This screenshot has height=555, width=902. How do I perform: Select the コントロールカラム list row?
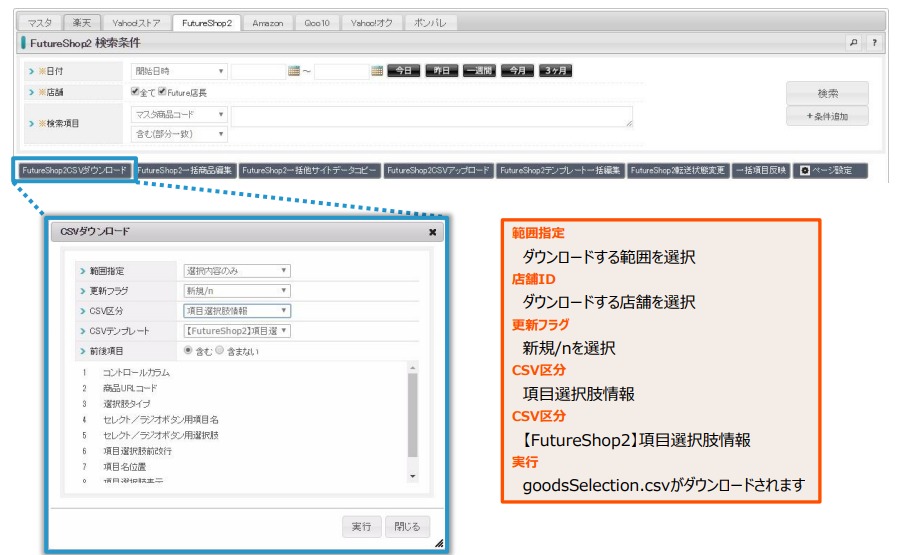click(136, 373)
